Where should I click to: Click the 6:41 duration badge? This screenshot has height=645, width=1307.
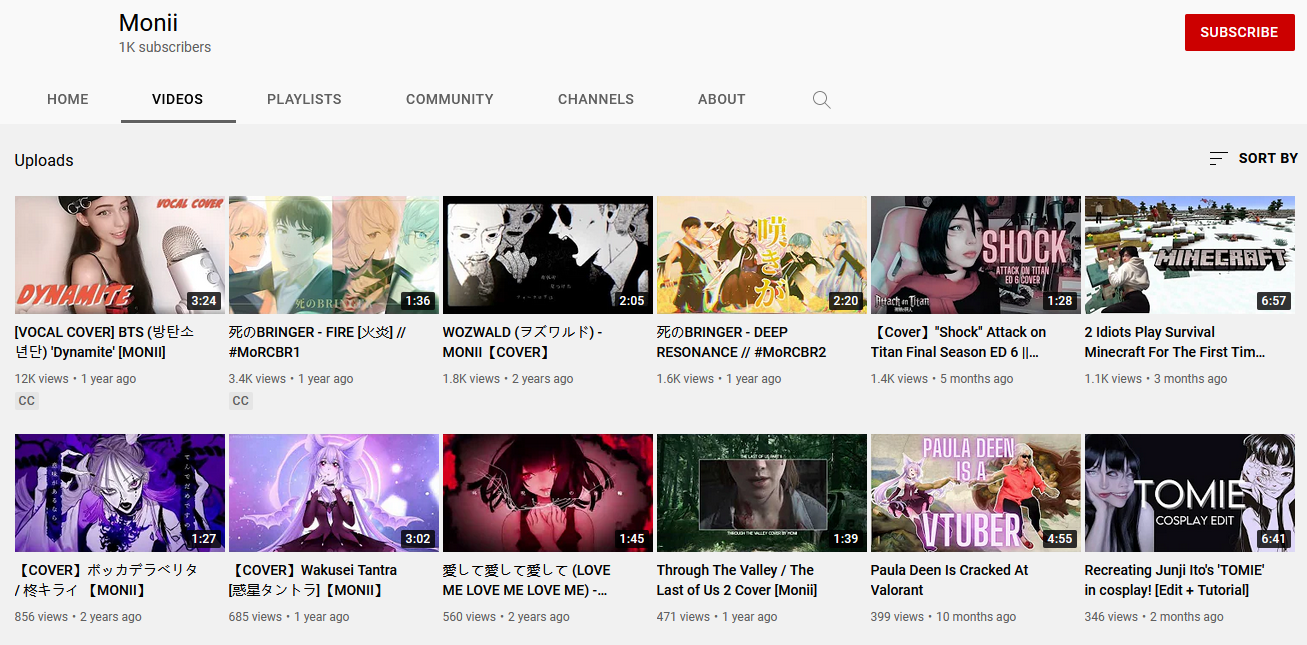click(x=1273, y=539)
